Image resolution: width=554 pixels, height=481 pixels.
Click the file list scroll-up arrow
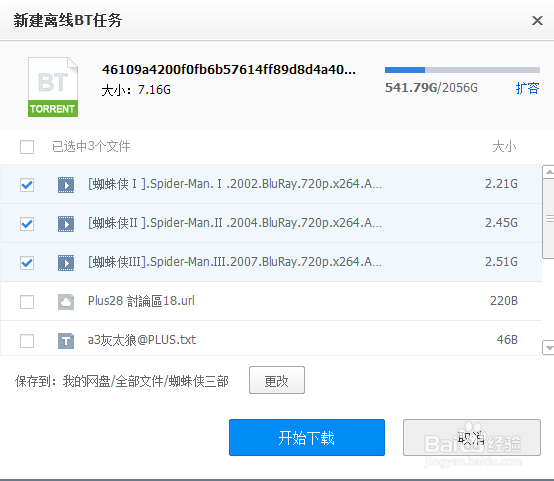548,172
